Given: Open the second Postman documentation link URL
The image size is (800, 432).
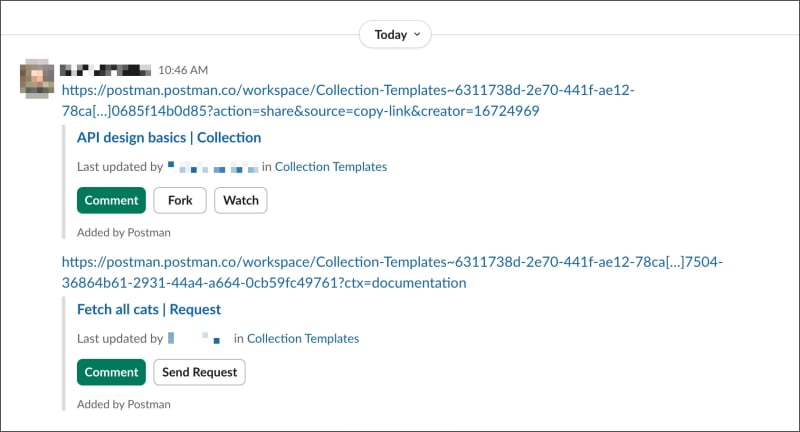Looking at the screenshot, I should [x=392, y=272].
